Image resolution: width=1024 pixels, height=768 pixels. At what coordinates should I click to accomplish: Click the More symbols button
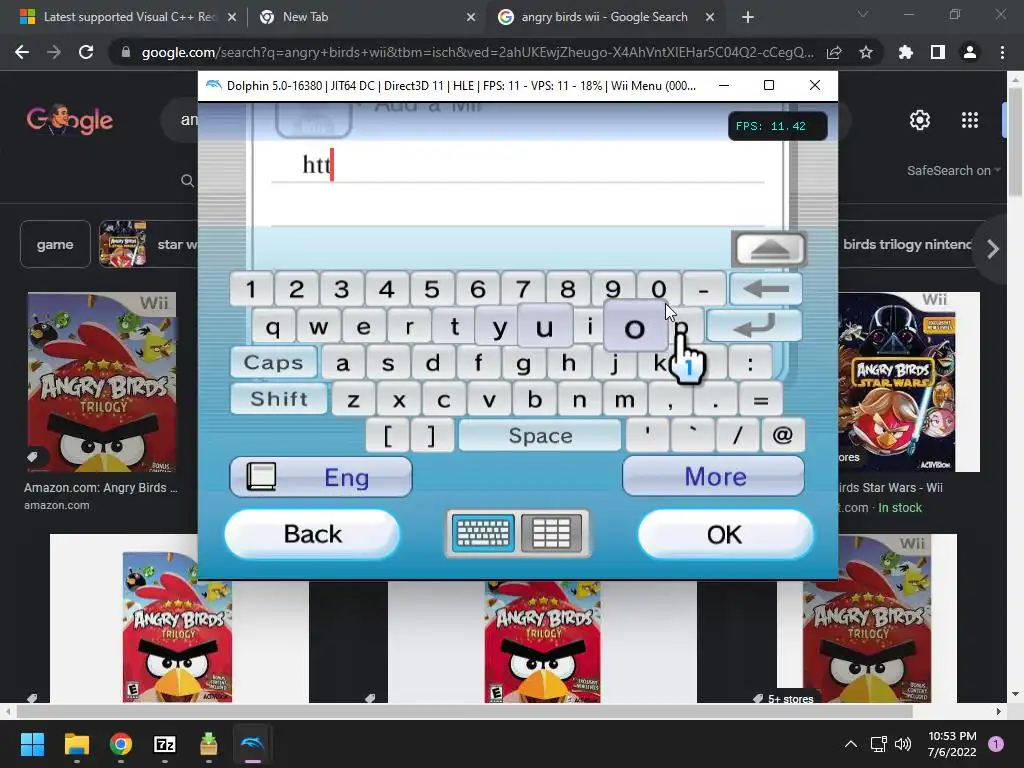(713, 477)
